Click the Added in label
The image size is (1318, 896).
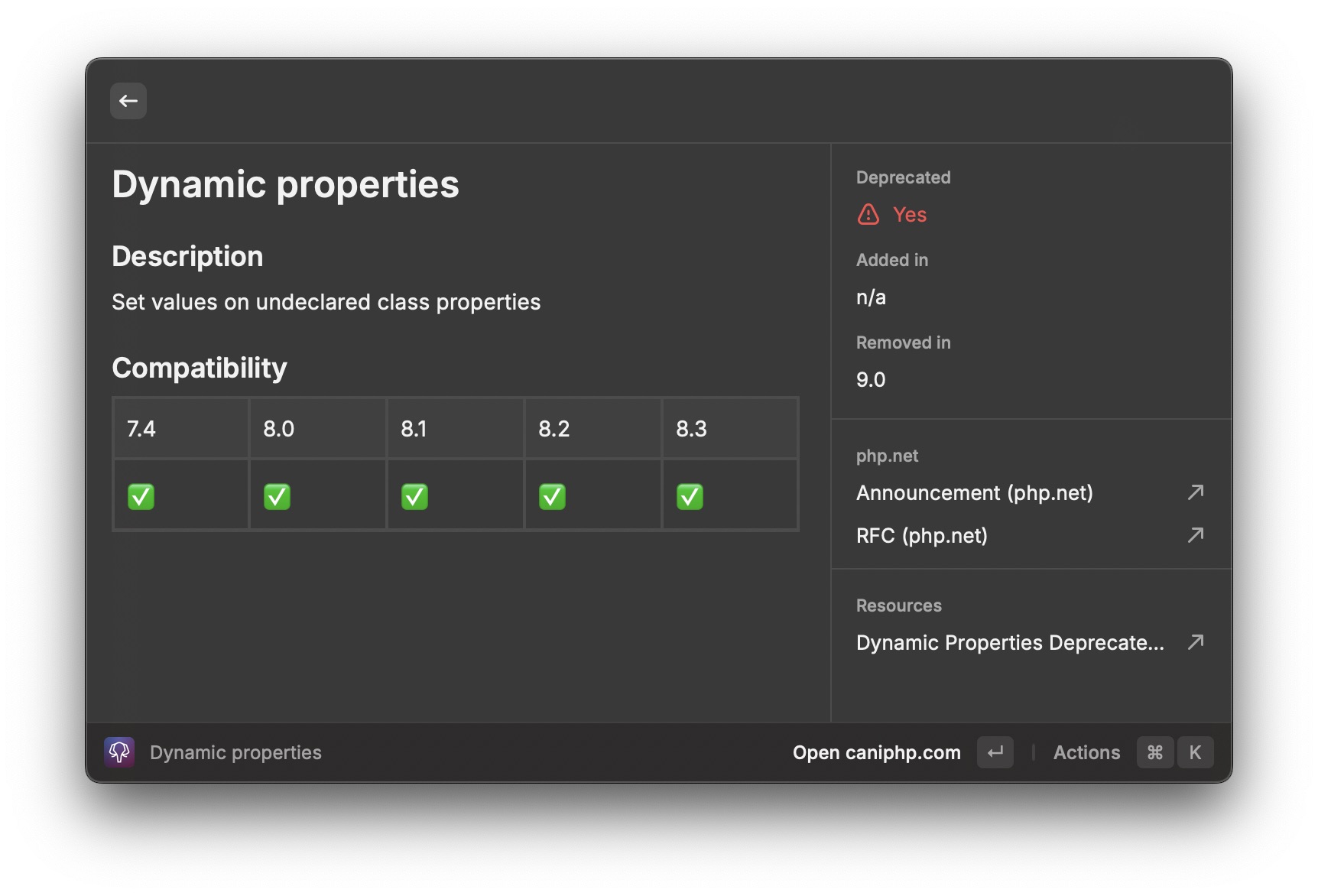click(x=891, y=260)
